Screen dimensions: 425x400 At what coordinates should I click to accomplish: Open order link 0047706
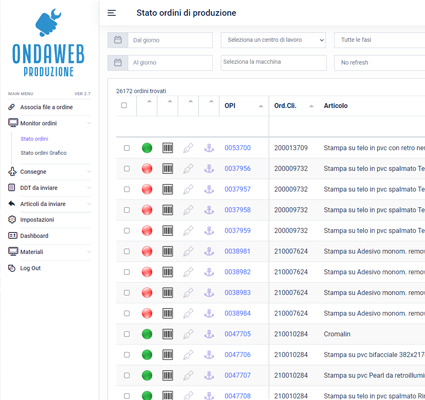coord(238,354)
